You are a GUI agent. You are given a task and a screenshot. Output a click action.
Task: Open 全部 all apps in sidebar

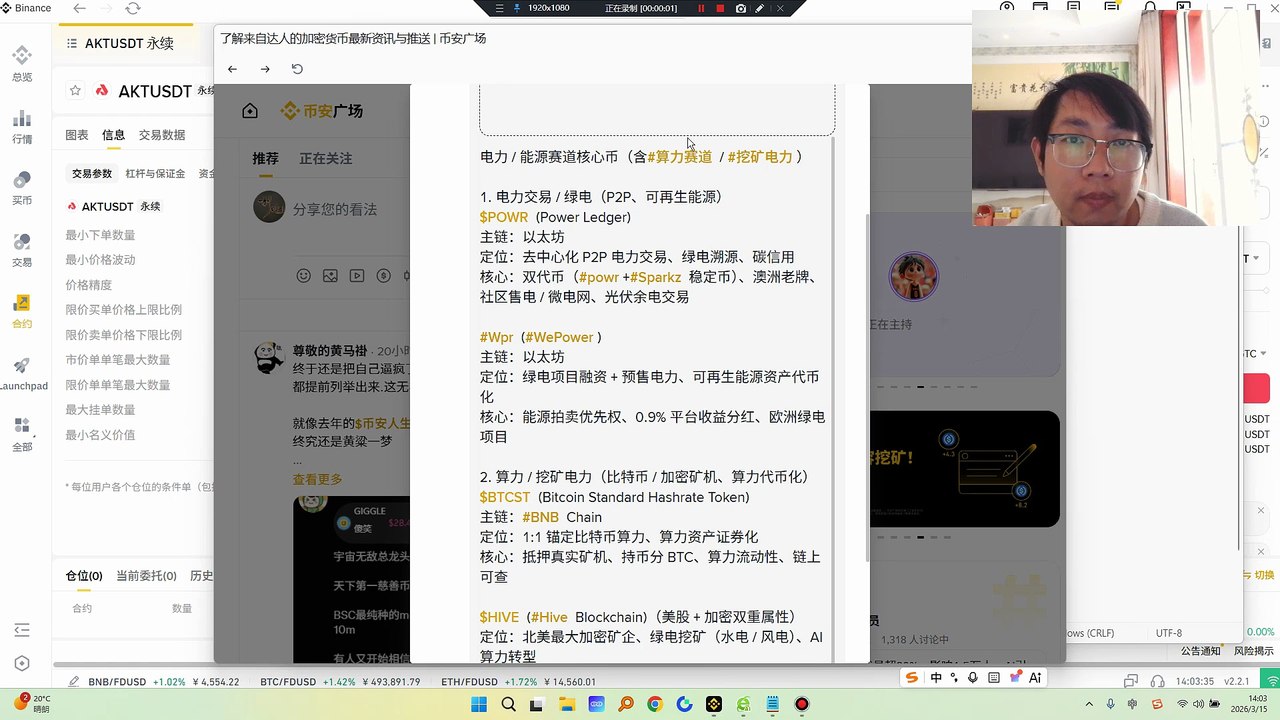22,435
